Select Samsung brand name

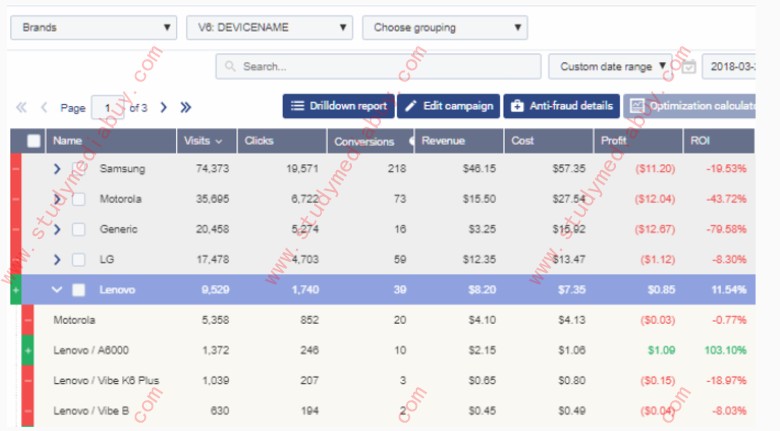pos(122,169)
